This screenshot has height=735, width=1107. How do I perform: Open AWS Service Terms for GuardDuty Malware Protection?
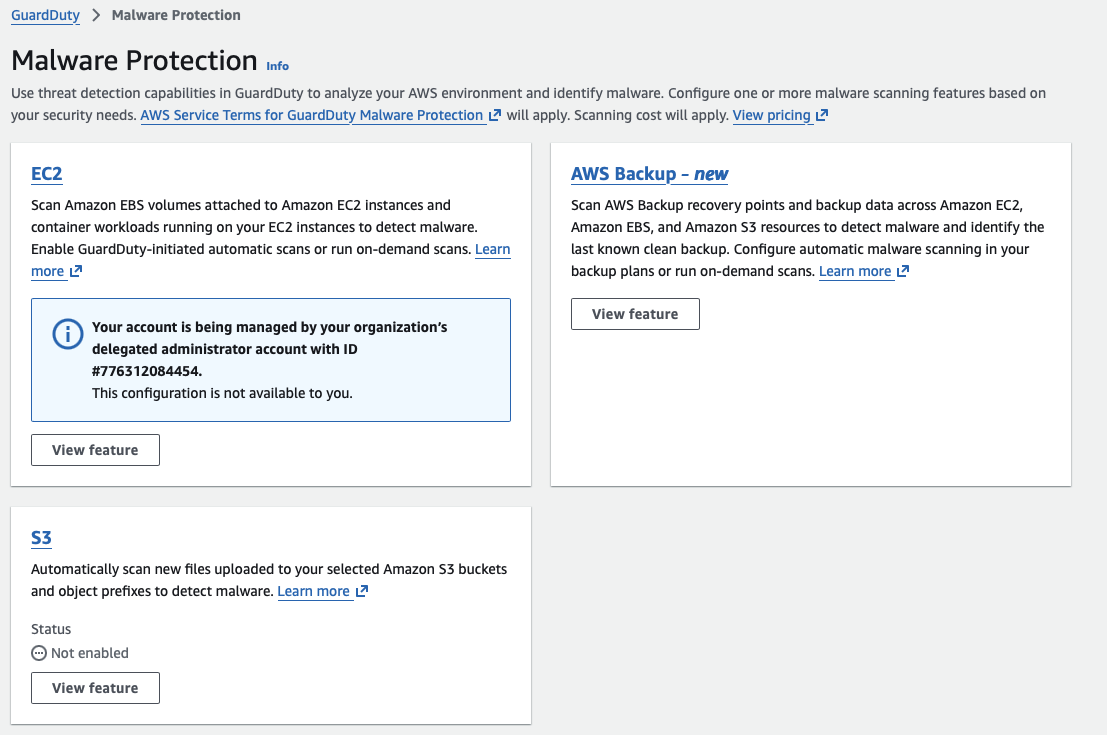pyautogui.click(x=311, y=116)
